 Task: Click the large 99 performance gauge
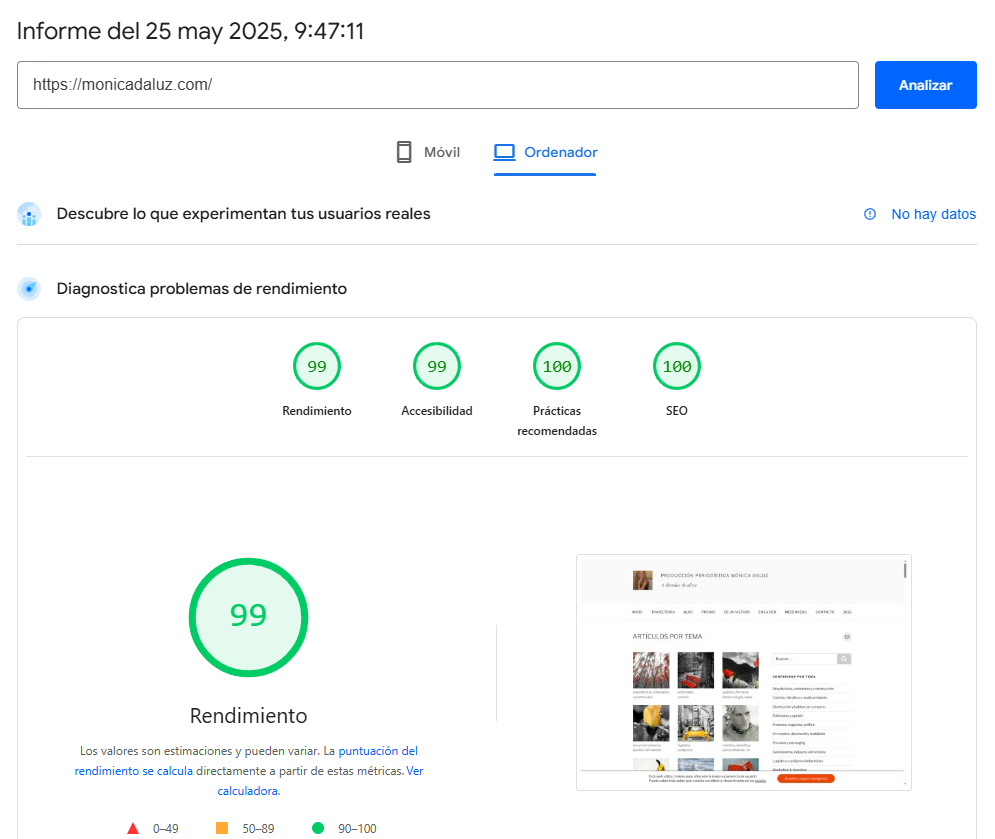click(x=249, y=618)
